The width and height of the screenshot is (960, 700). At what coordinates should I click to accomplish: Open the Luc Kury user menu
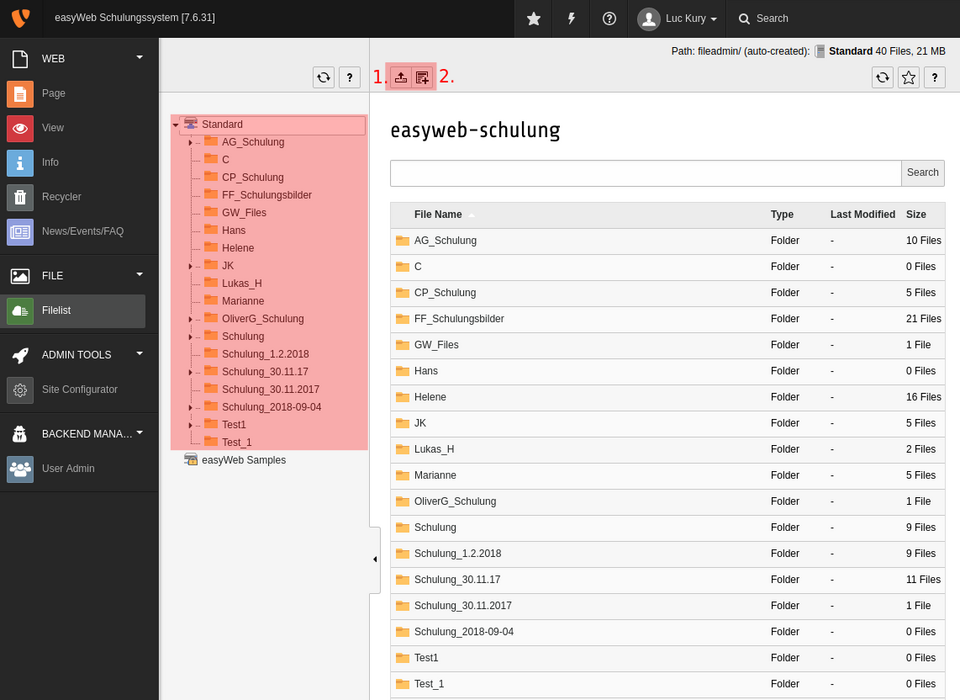[x=677, y=18]
